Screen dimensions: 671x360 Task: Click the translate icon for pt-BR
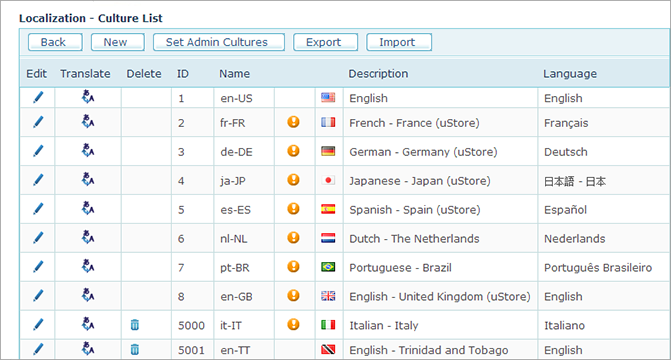tap(88, 266)
